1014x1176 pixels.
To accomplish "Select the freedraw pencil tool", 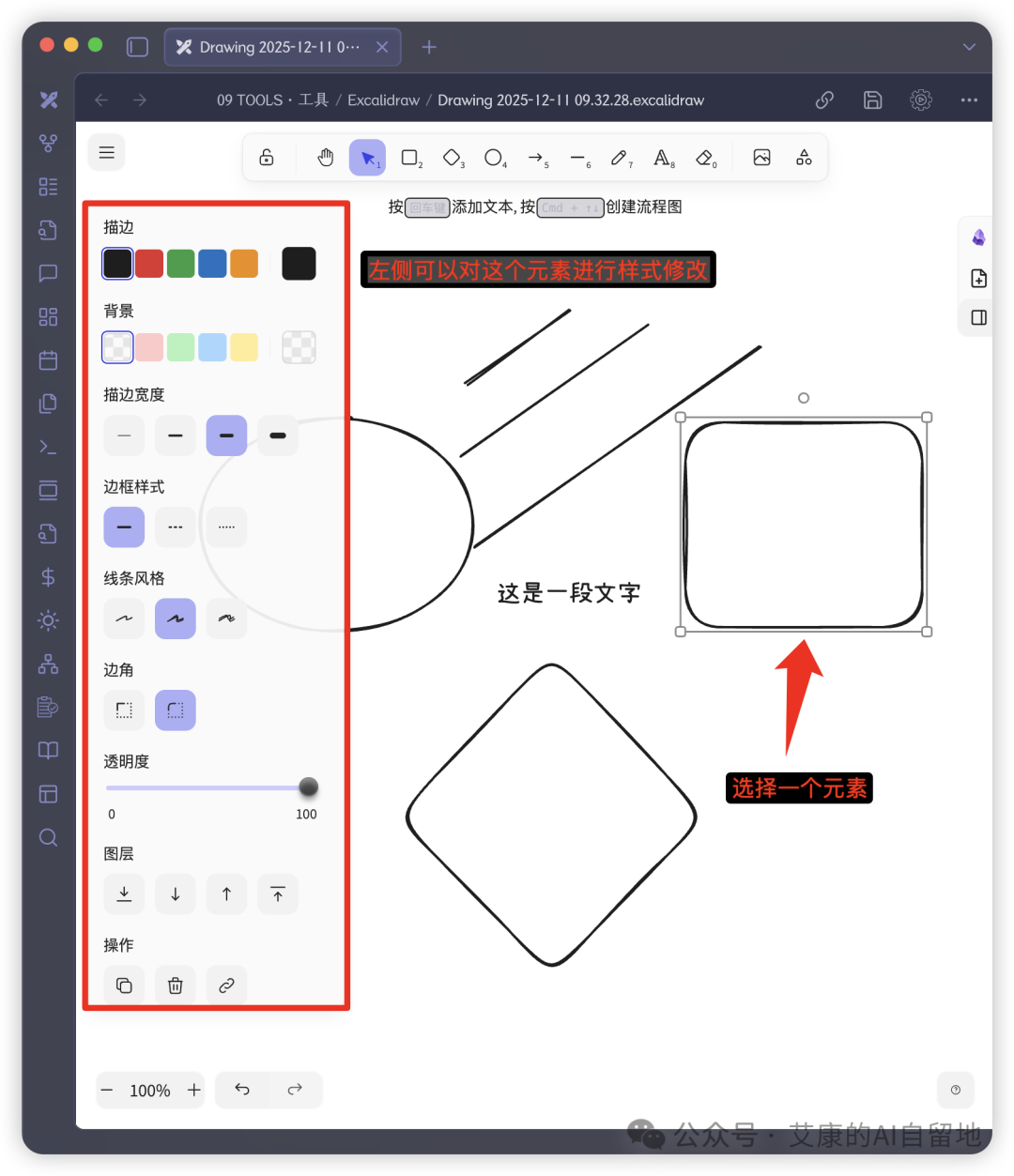I will pyautogui.click(x=620, y=158).
